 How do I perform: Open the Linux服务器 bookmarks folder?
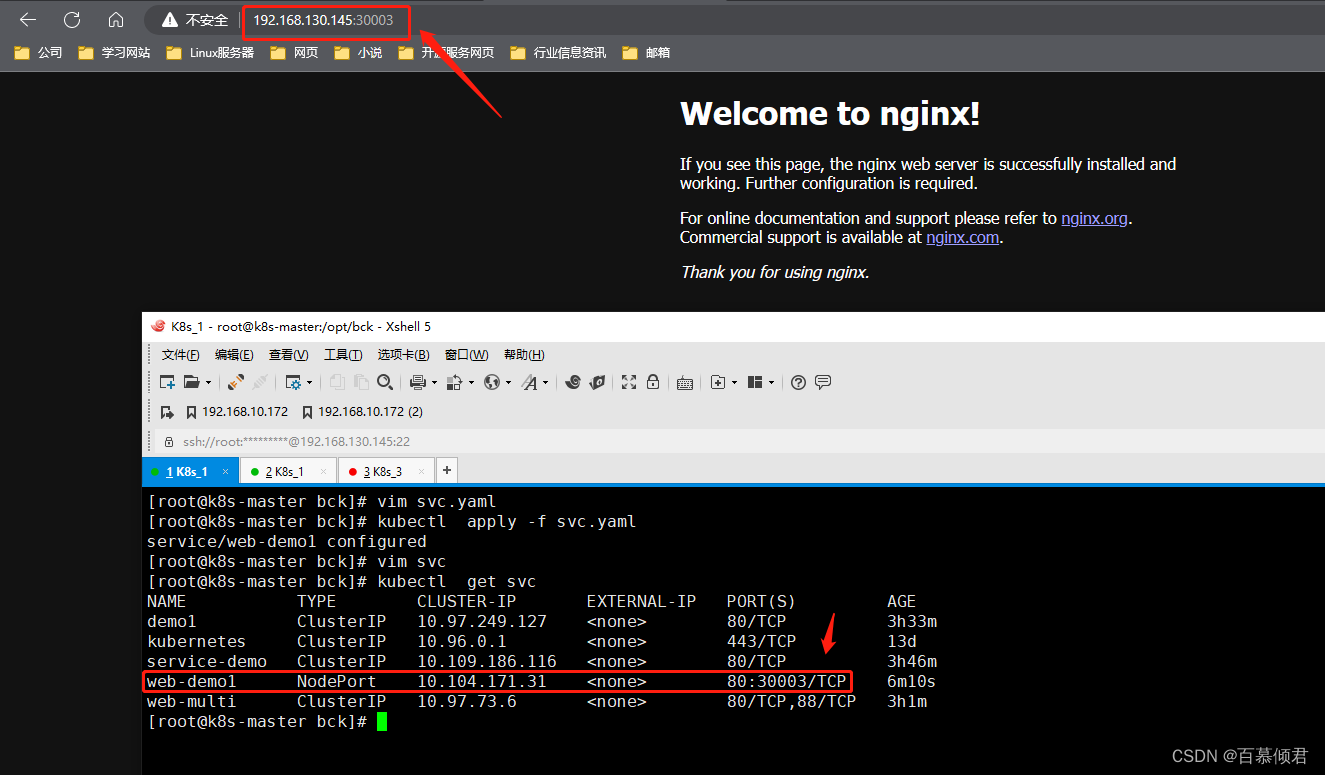pyautogui.click(x=211, y=52)
